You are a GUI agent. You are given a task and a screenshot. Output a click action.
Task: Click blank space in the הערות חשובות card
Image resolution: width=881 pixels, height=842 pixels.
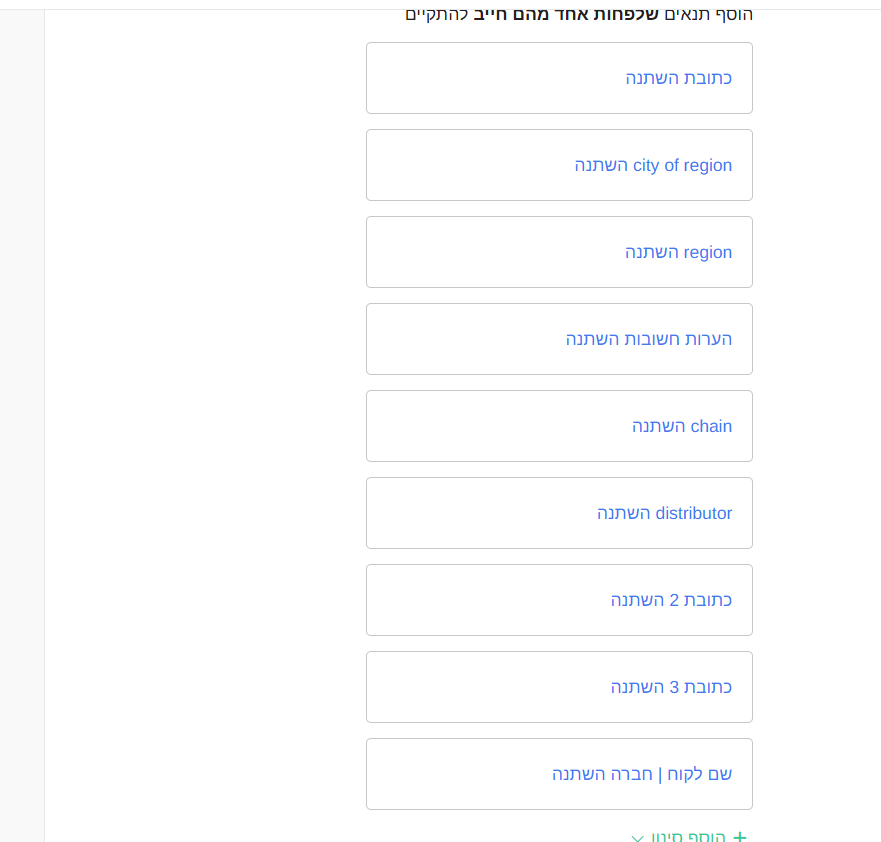461,339
